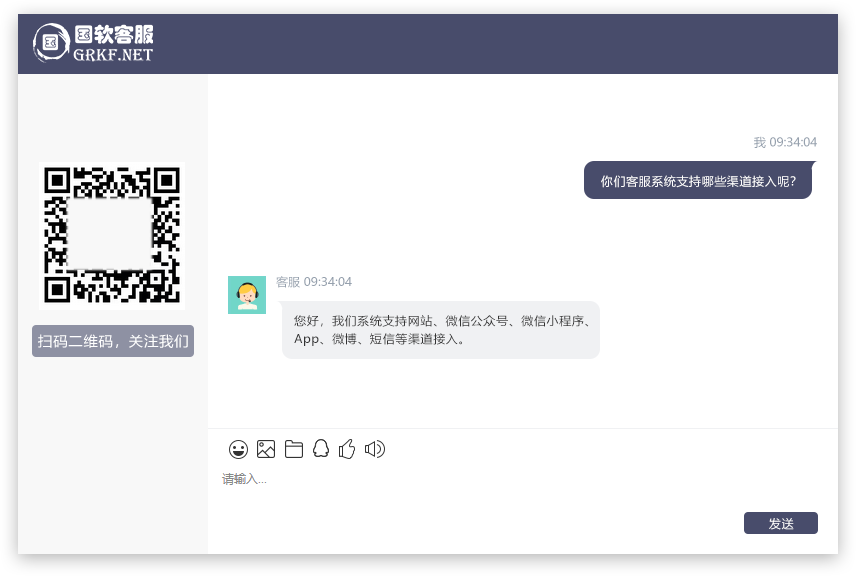
Task: Toggle the sound speaker icon
Action: tap(375, 449)
